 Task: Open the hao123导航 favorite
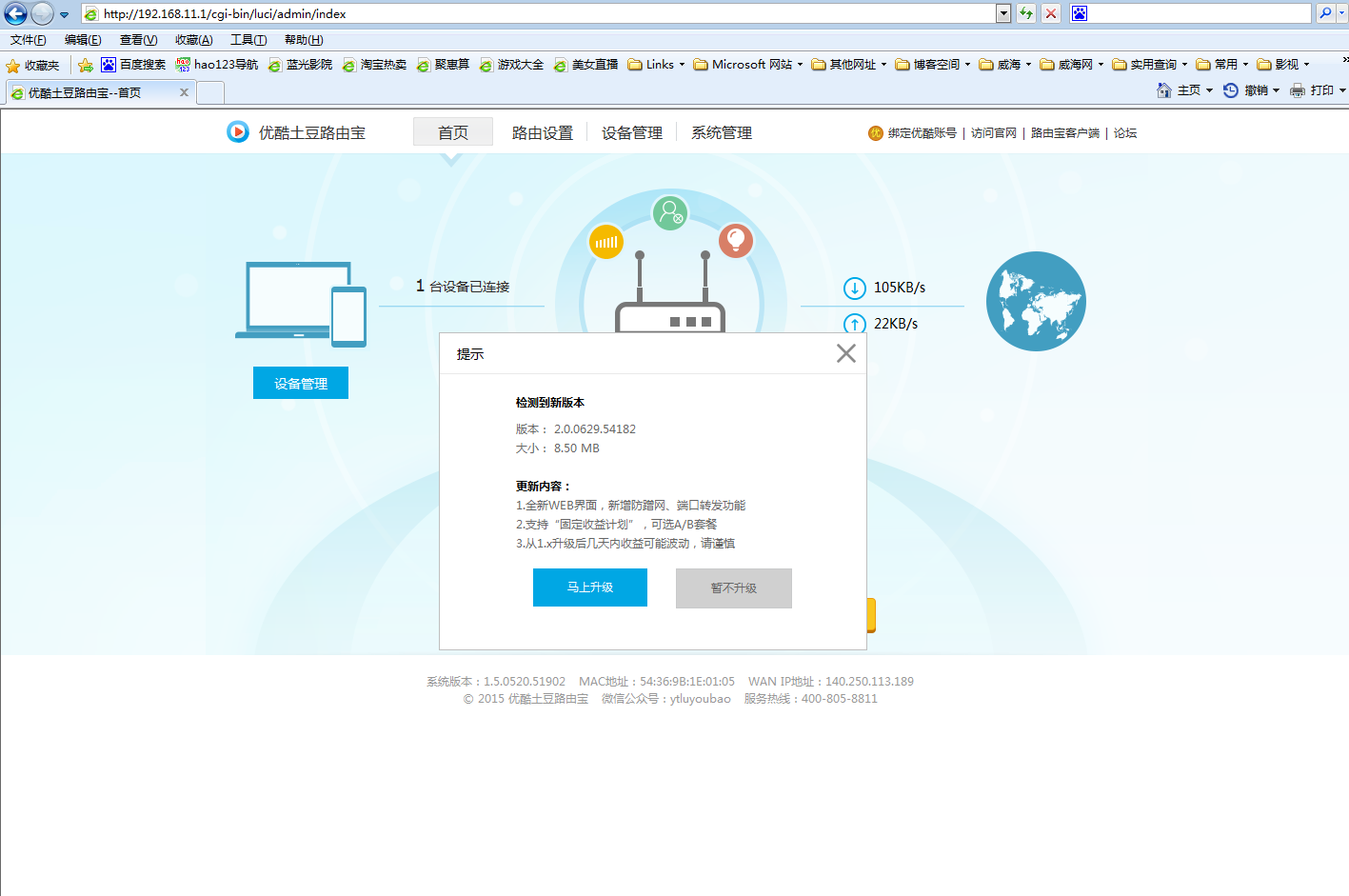click(x=217, y=65)
